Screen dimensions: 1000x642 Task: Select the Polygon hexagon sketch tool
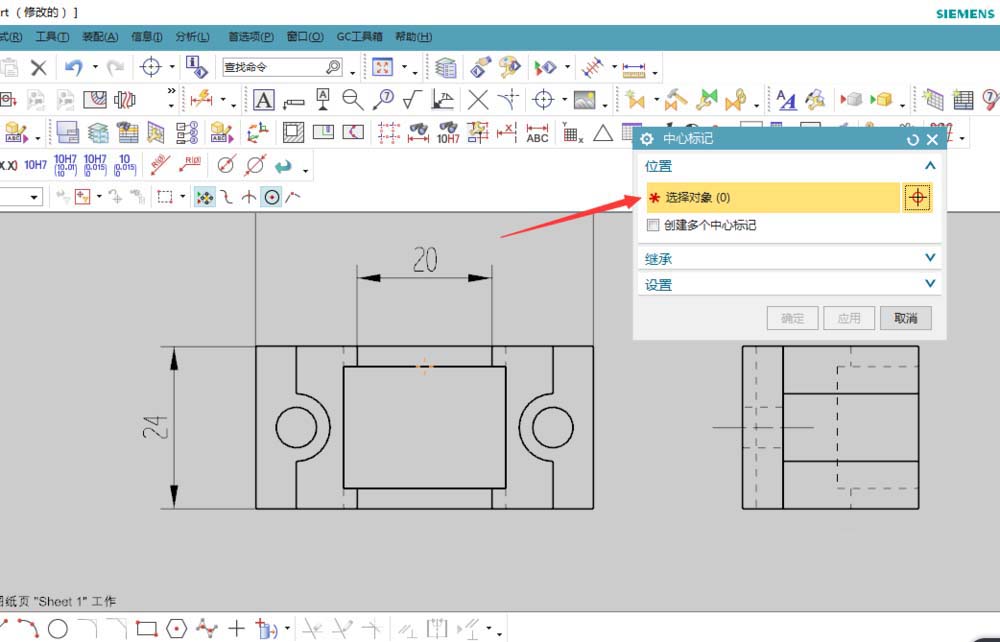176,629
